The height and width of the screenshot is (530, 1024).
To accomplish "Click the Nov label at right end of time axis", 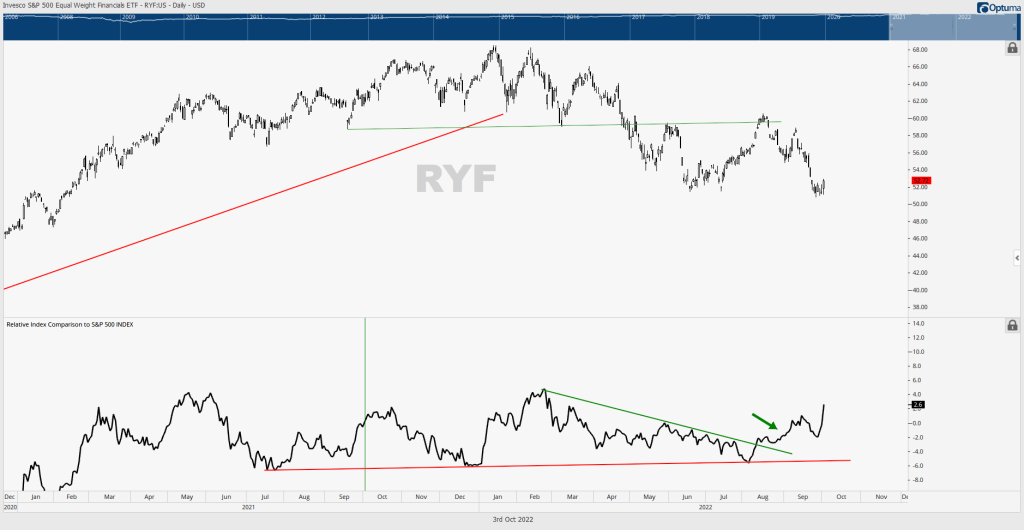I will click(x=879, y=497).
